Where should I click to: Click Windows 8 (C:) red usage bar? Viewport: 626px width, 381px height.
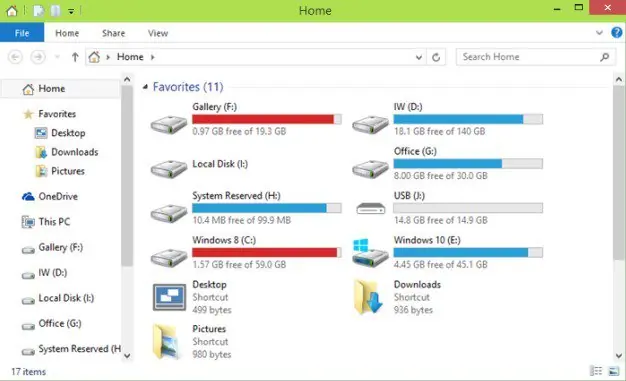click(x=267, y=252)
